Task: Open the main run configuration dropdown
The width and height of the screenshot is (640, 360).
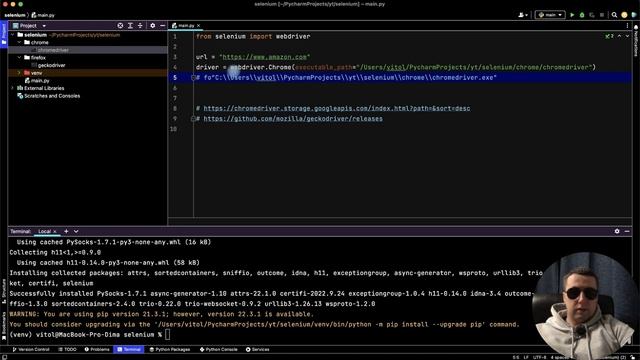Action: (550, 15)
